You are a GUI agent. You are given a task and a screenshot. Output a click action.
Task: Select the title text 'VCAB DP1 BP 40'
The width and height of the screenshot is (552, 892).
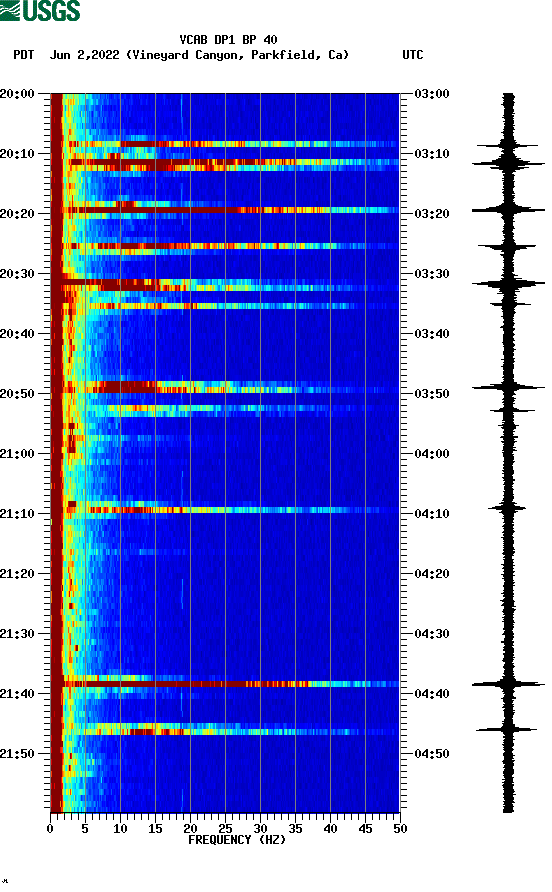[x=228, y=40]
